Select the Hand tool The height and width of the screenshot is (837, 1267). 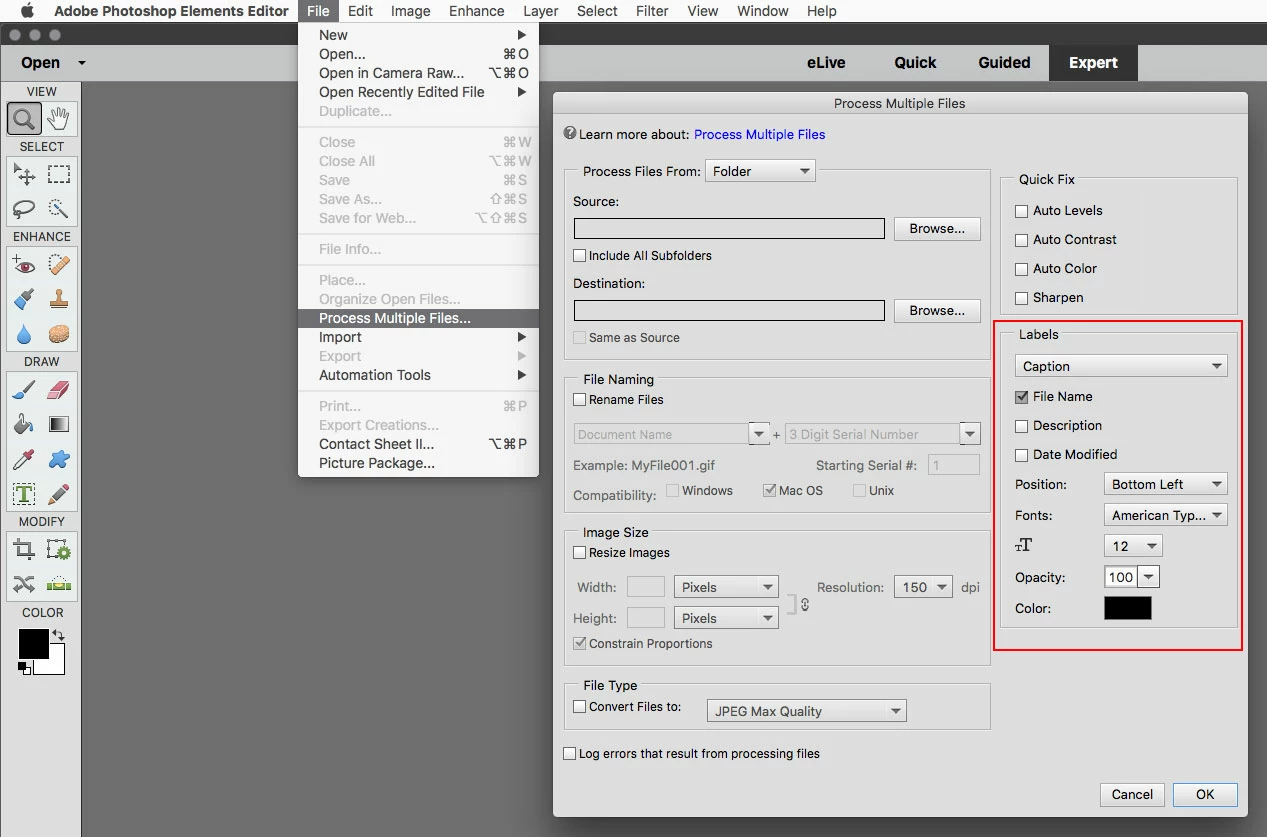[x=59, y=119]
